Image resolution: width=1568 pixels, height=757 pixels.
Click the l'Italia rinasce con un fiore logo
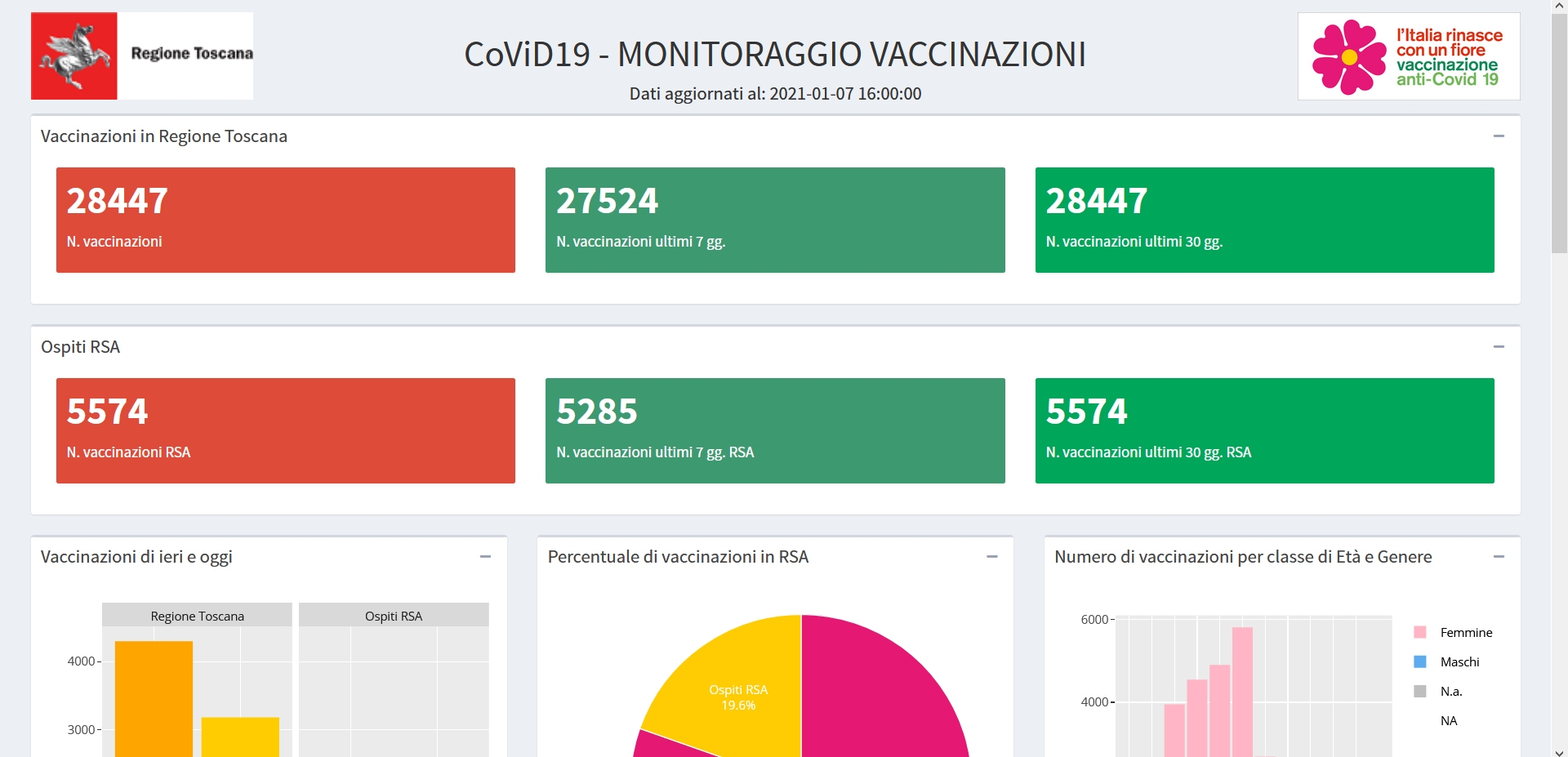point(1409,56)
